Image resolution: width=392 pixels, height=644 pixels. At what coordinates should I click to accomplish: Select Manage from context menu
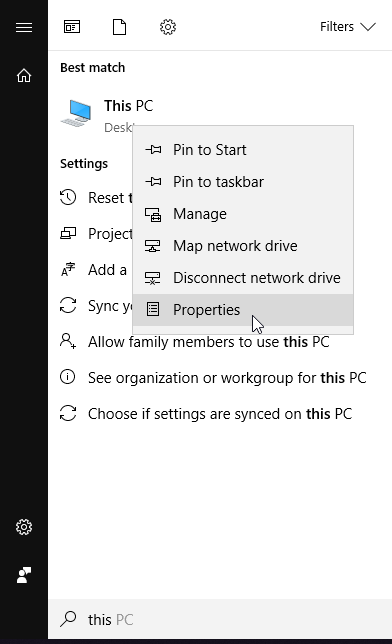point(243,214)
